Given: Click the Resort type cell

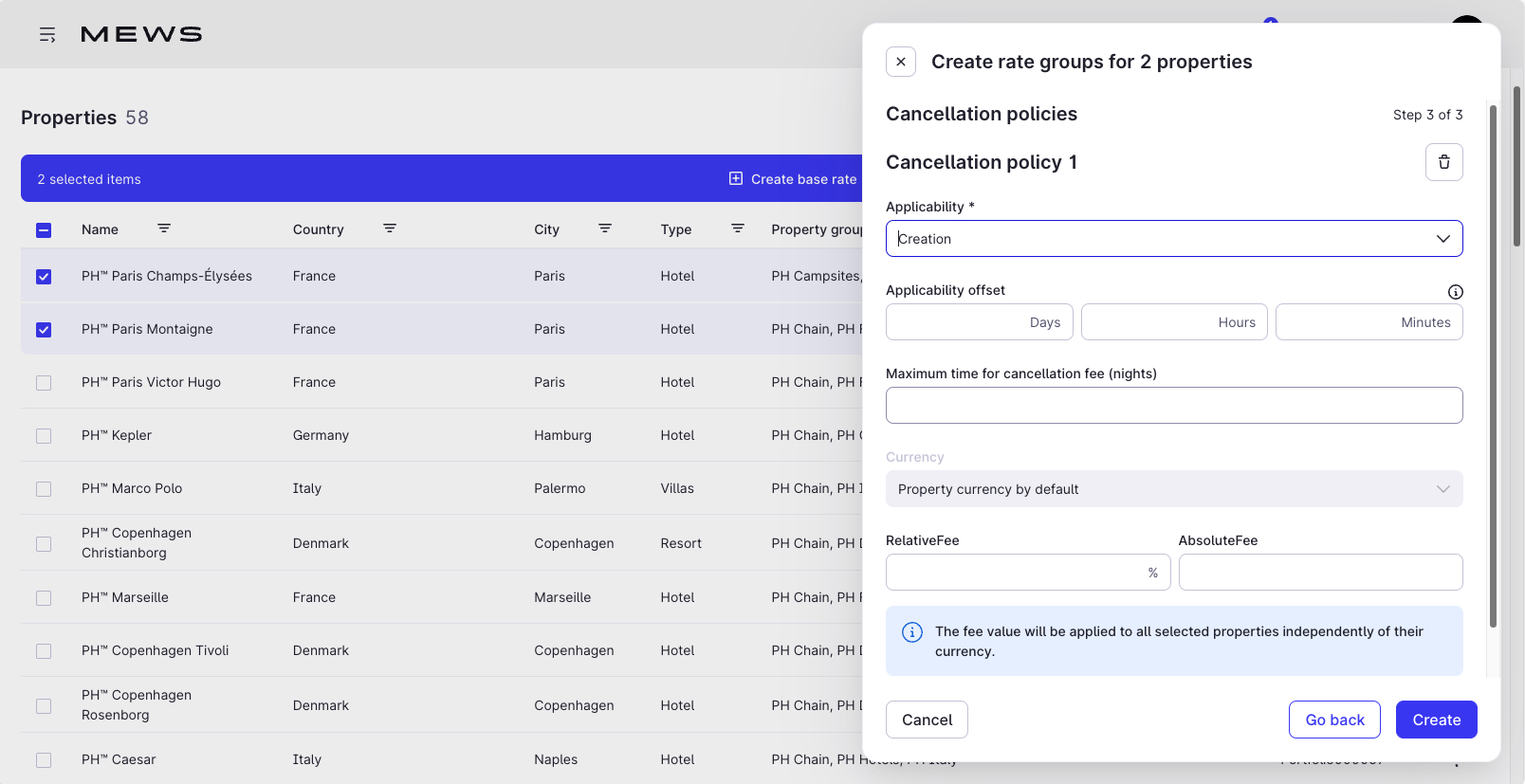Looking at the screenshot, I should (x=681, y=543).
